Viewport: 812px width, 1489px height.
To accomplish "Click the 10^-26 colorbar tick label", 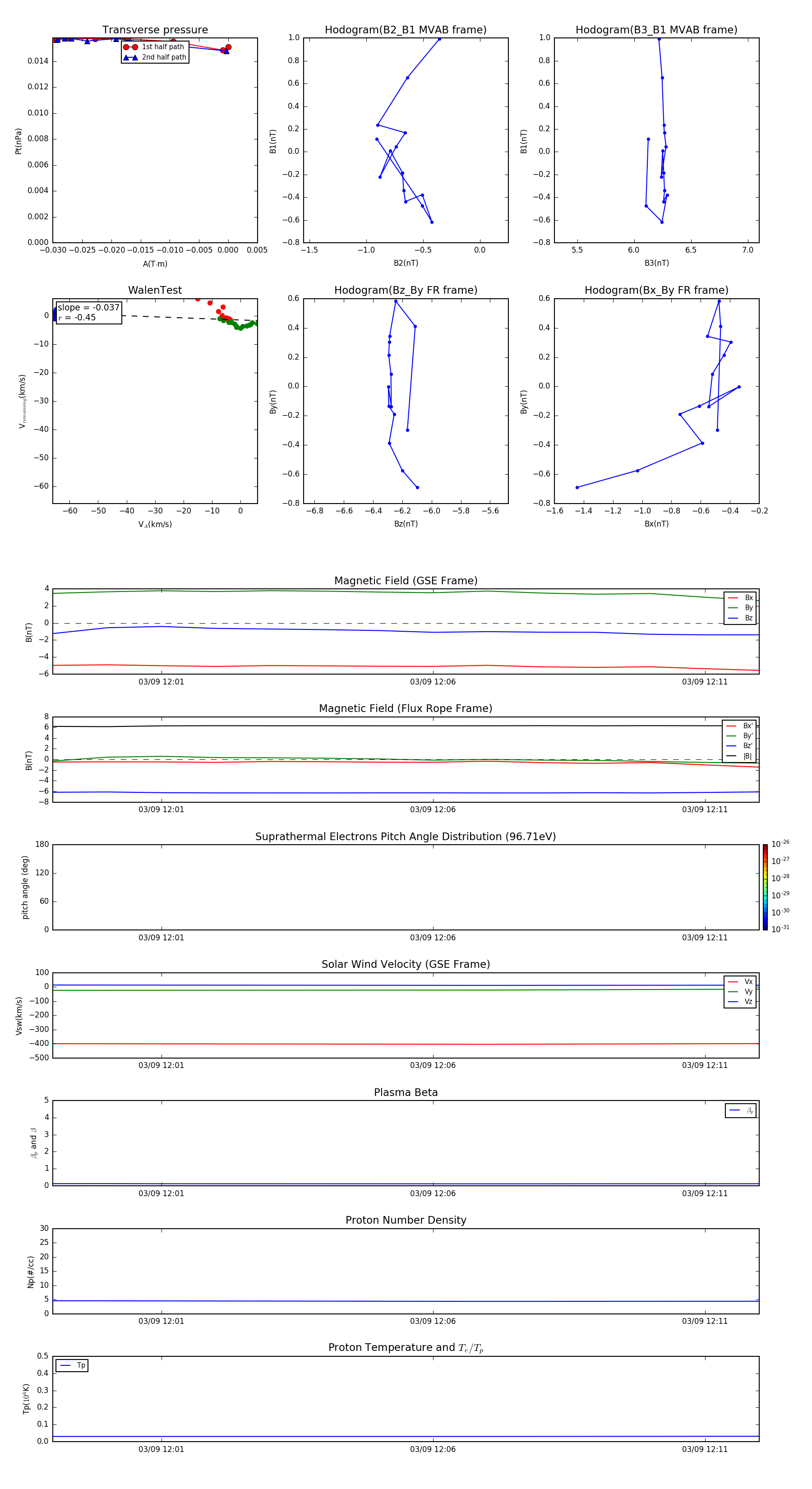I will [780, 844].
